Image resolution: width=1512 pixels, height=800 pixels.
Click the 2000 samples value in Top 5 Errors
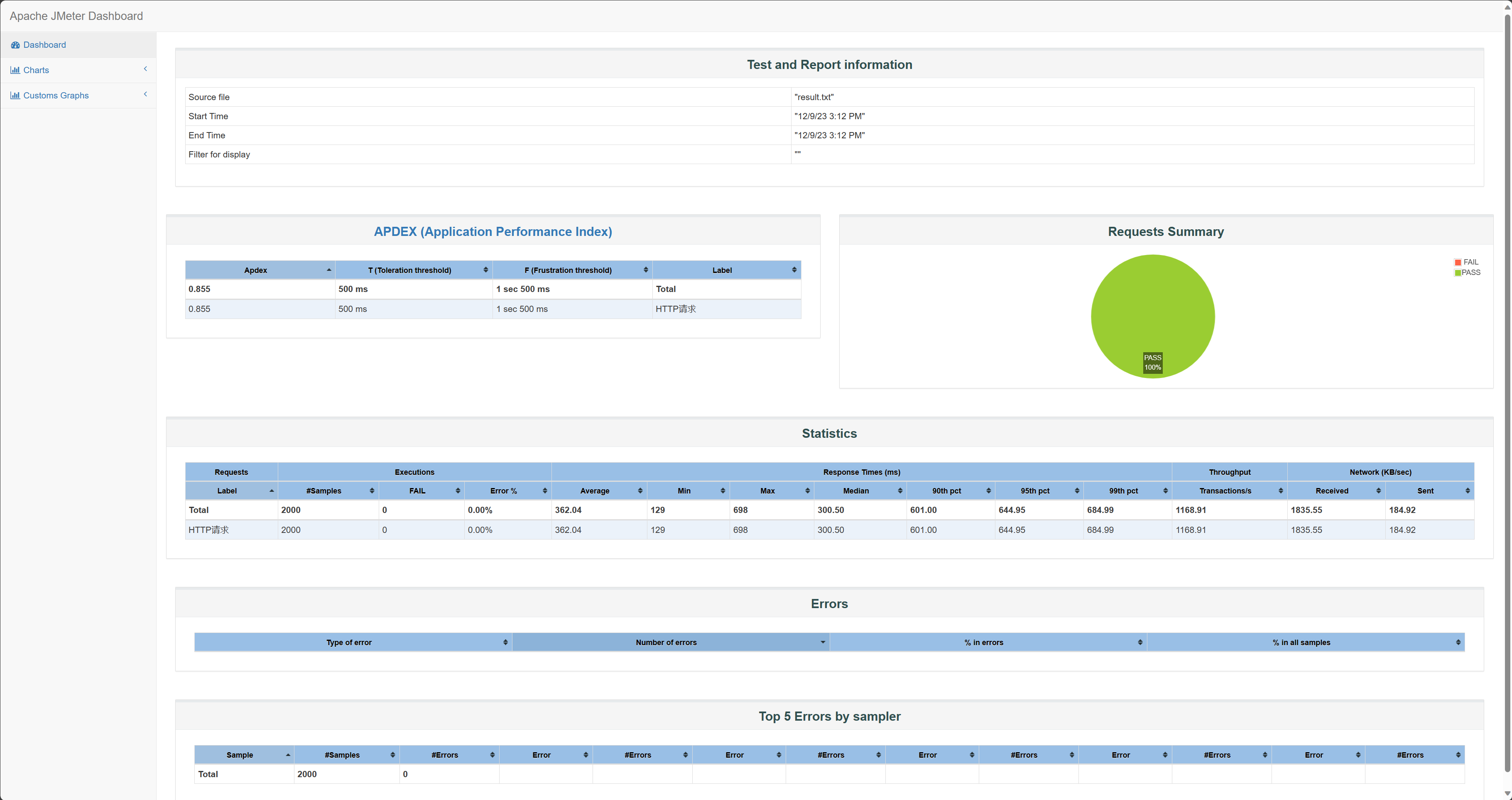(x=307, y=774)
